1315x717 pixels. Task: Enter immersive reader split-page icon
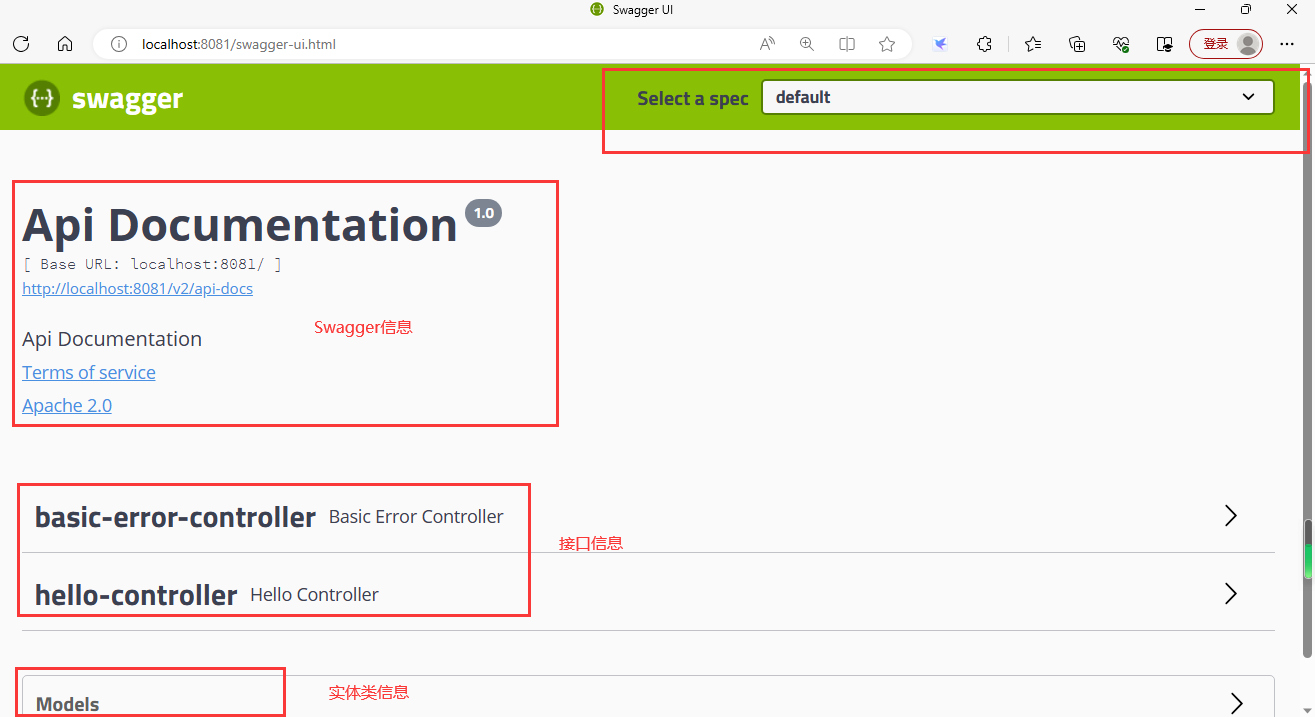[847, 44]
